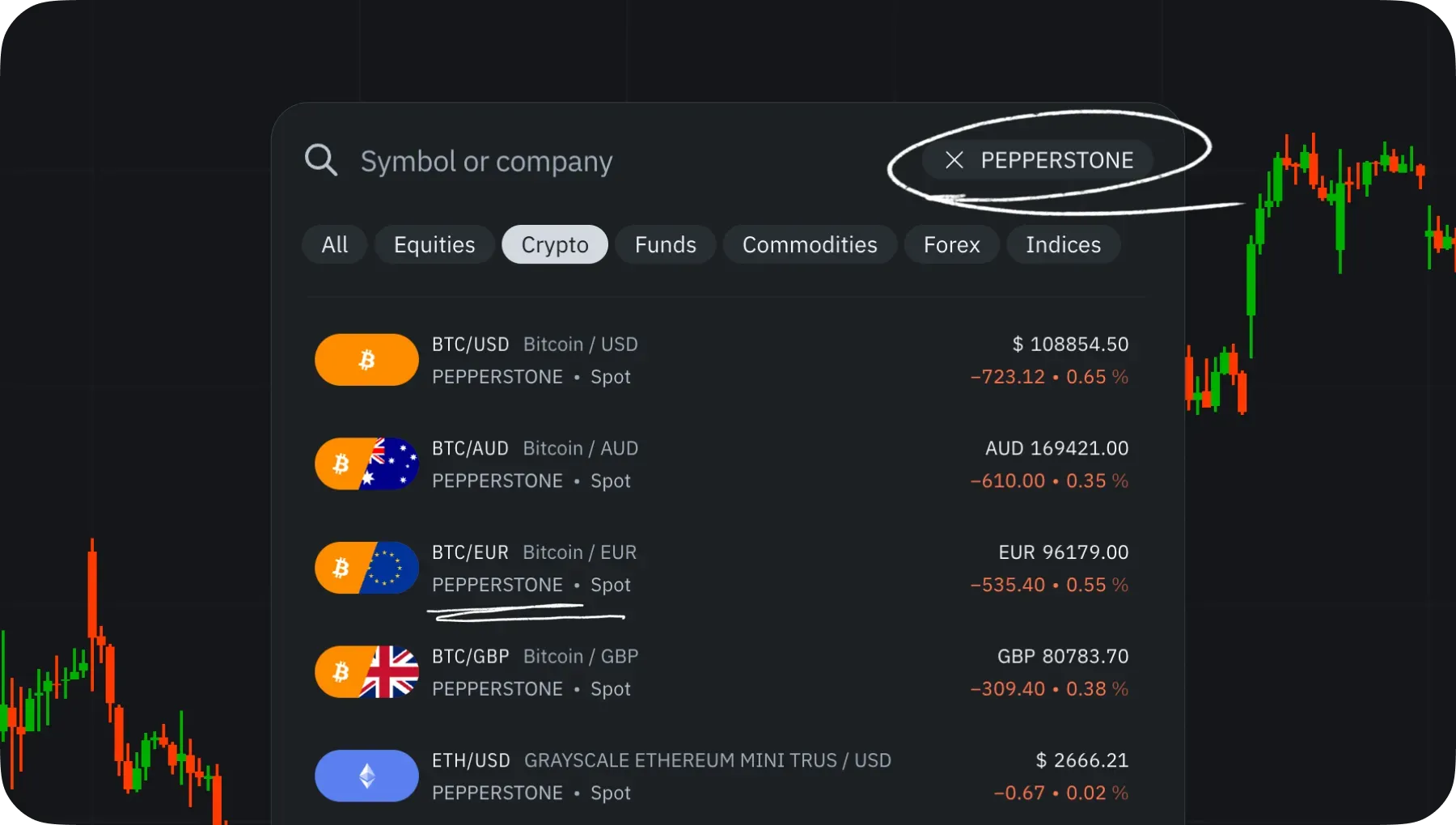
Task: Click the orange Bitcoin logo for BTC/USD
Action: pyautogui.click(x=366, y=360)
